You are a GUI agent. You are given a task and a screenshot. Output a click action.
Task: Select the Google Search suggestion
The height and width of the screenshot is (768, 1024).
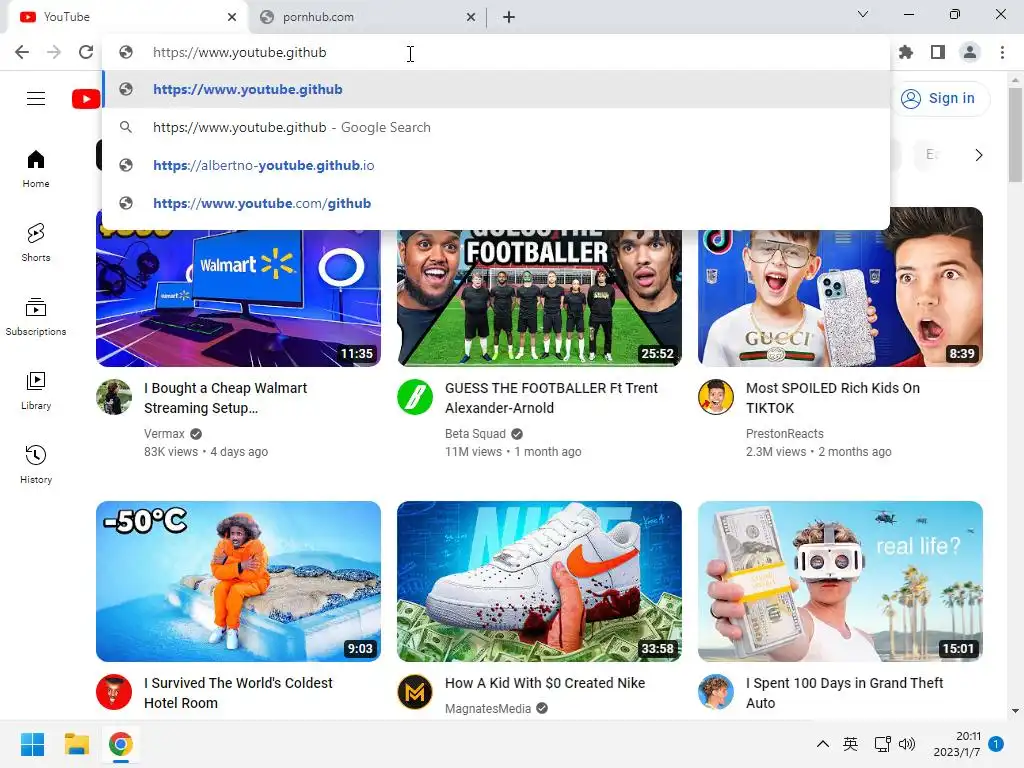click(496, 127)
